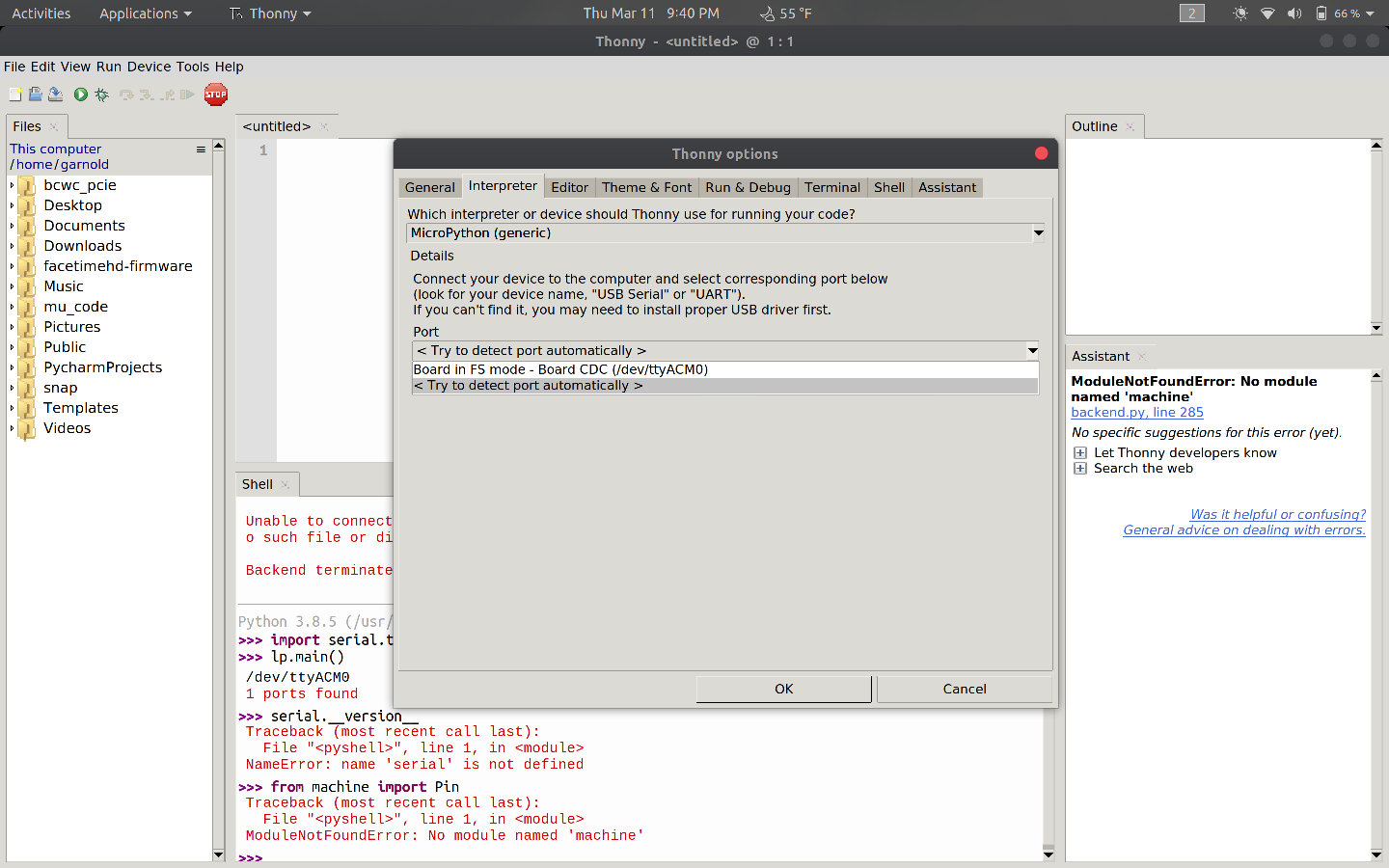Open the Port combo box arrow
Screen dimensions: 1389x868
(1032, 351)
